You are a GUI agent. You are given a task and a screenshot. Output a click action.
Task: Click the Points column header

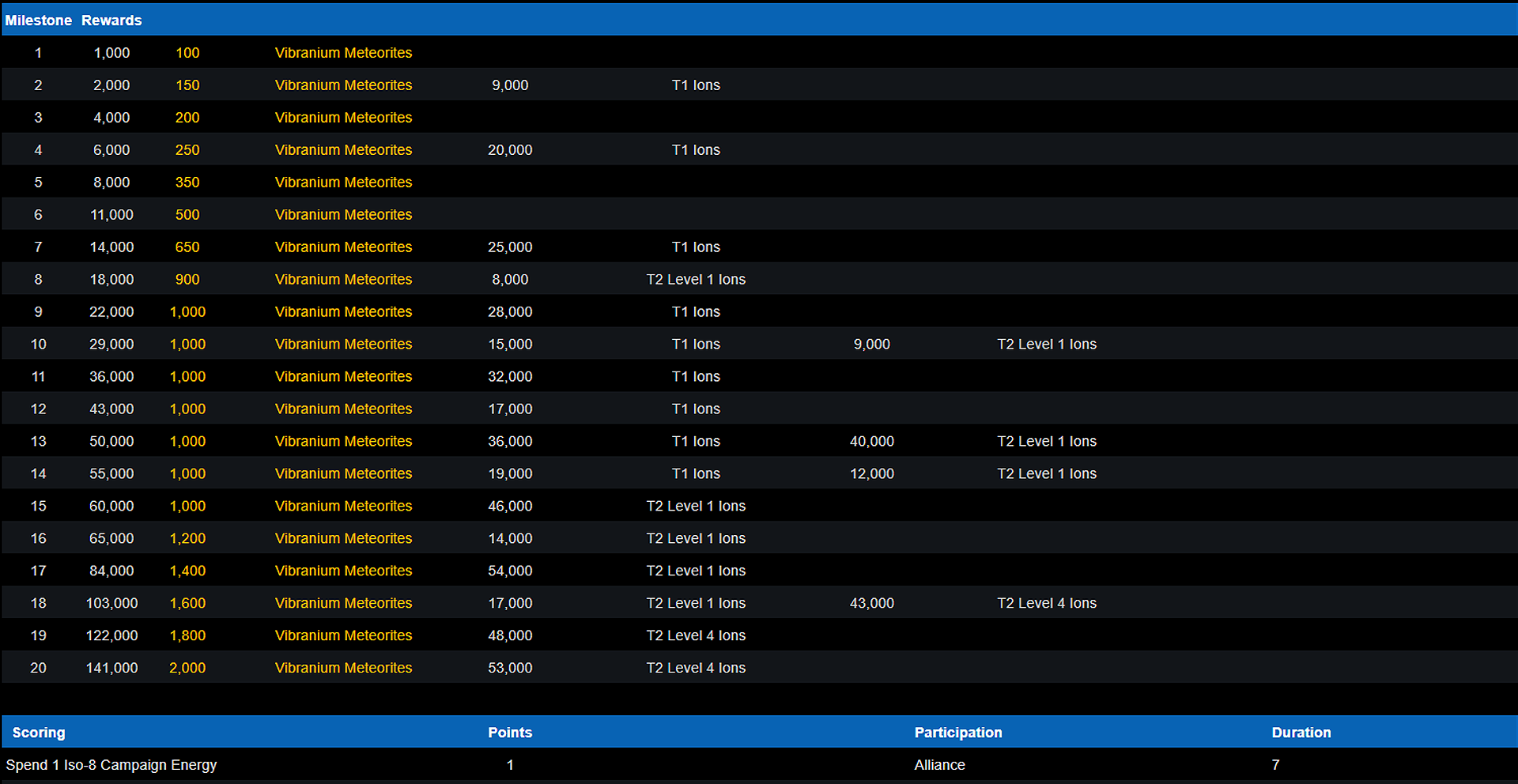pyautogui.click(x=510, y=733)
